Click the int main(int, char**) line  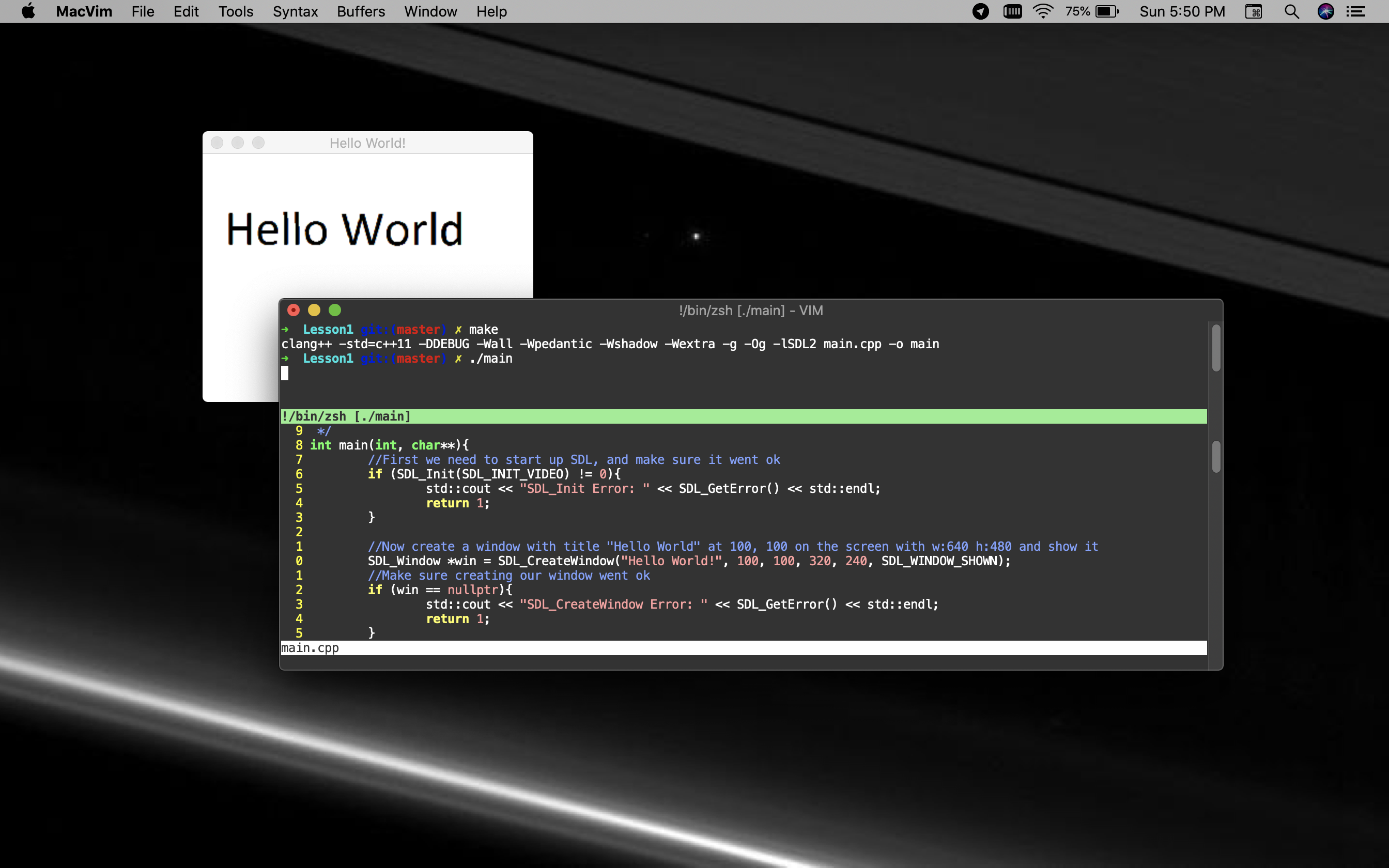pyautogui.click(x=389, y=445)
